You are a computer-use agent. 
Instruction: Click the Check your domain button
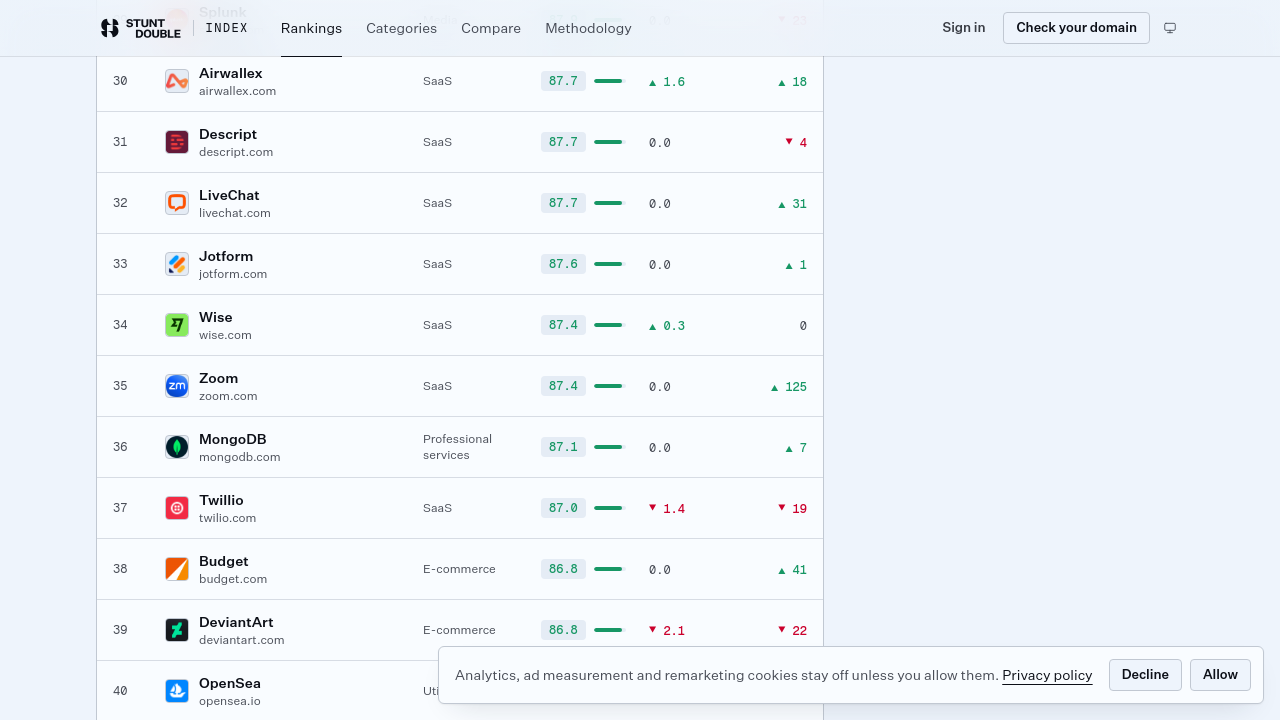tap(1076, 28)
